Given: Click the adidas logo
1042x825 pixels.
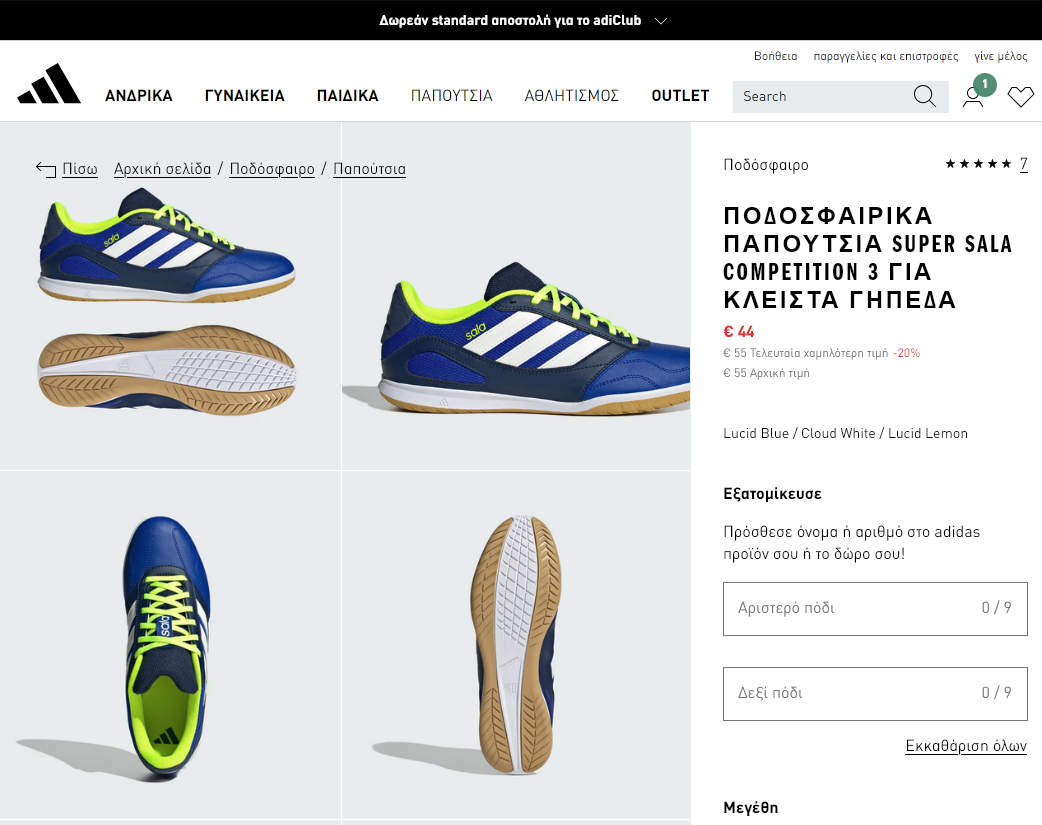Looking at the screenshot, I should 49,84.
